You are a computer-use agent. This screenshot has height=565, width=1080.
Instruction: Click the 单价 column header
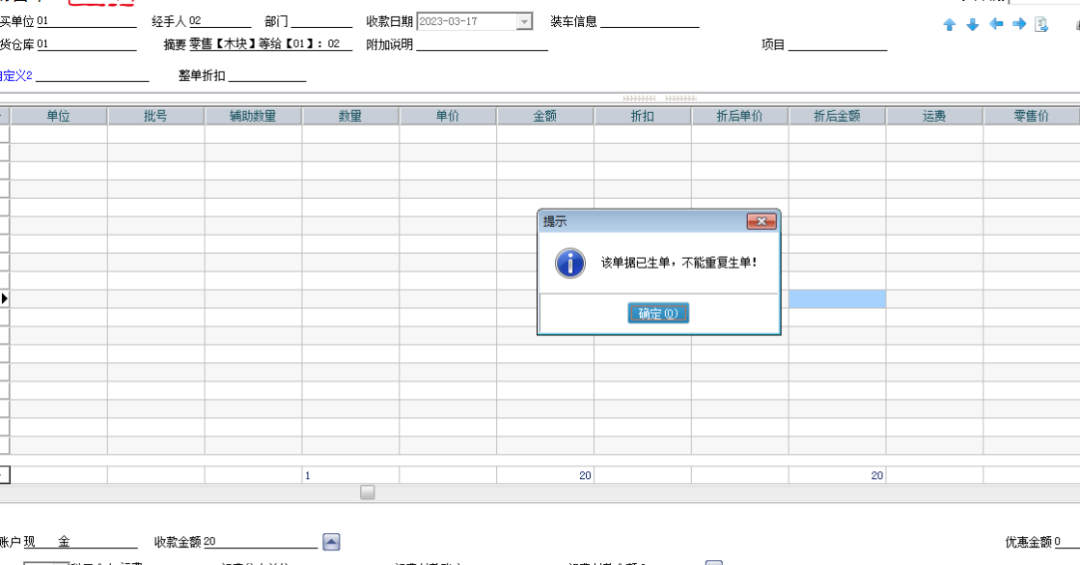pos(448,116)
